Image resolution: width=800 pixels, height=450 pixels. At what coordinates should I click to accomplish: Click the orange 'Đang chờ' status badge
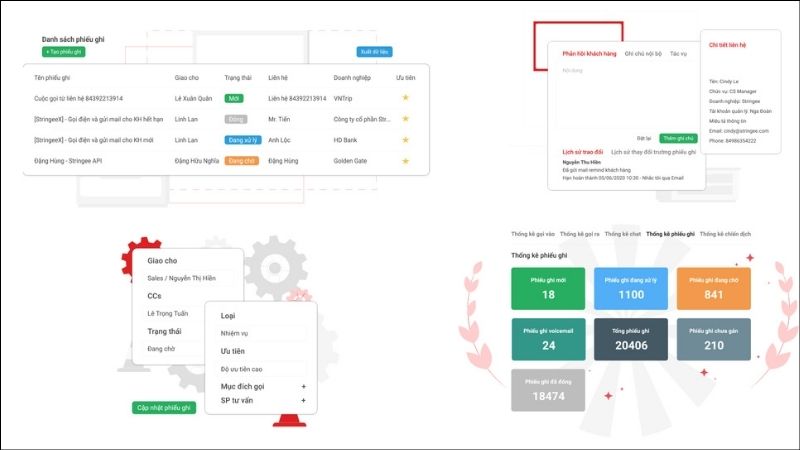point(241,161)
